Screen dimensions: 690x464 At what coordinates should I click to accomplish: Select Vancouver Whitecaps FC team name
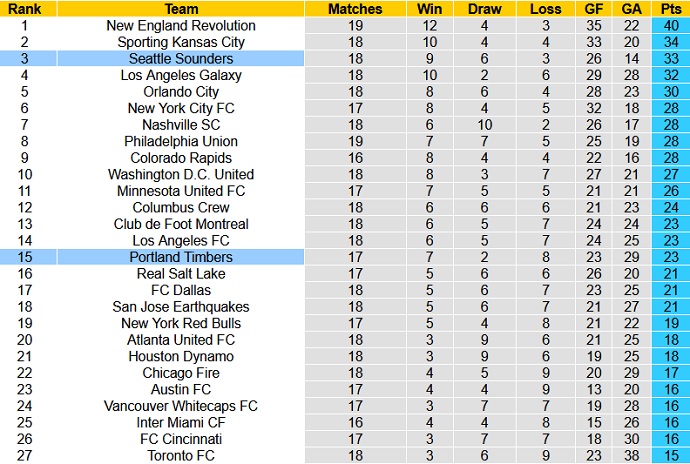(x=181, y=406)
